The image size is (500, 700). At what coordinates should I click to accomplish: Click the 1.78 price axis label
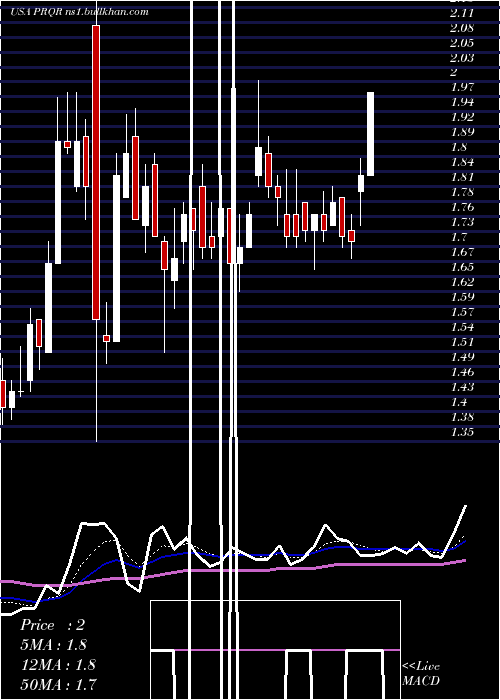pos(462,192)
